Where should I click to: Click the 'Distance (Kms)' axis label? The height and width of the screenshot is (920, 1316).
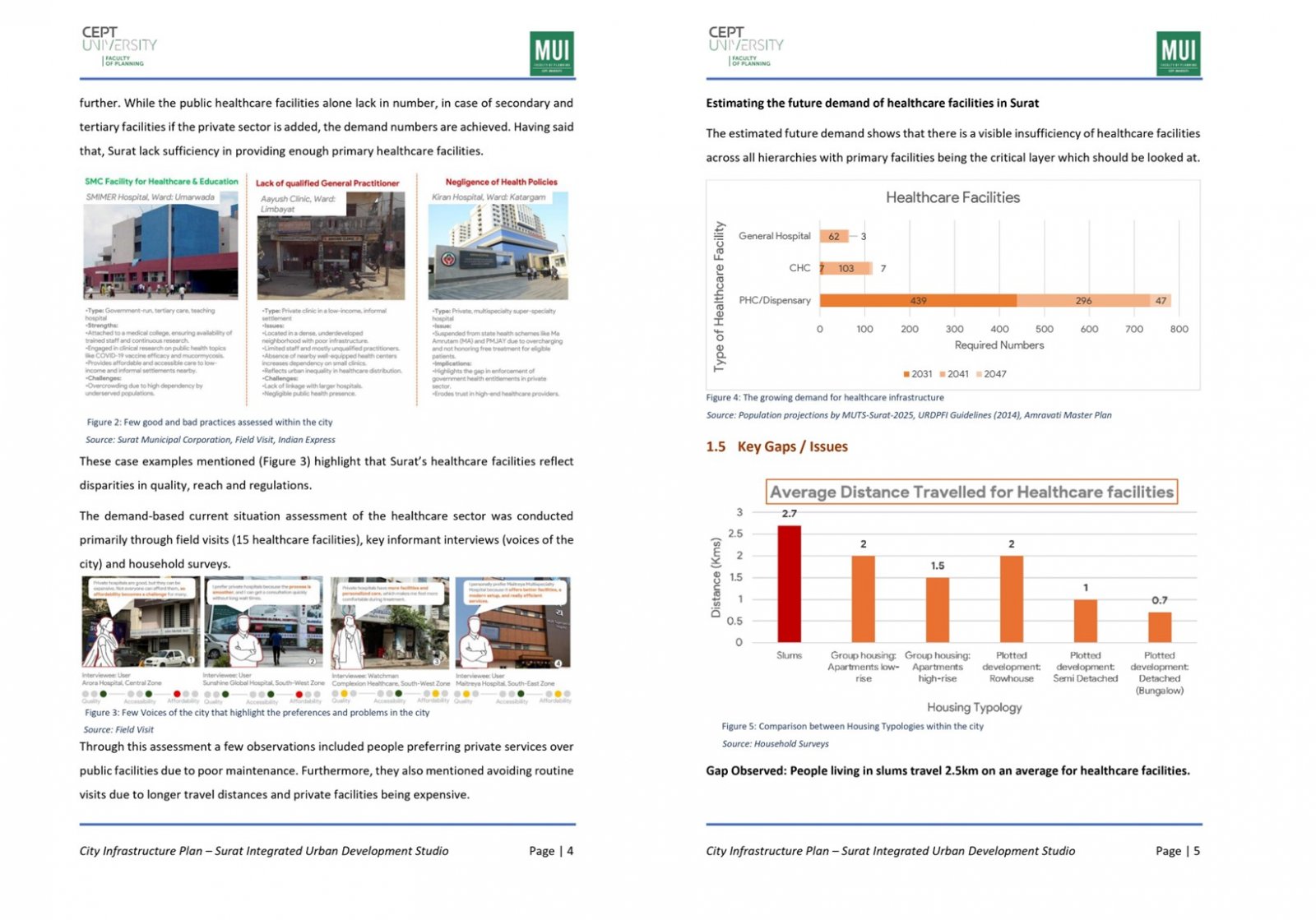pyautogui.click(x=716, y=578)
